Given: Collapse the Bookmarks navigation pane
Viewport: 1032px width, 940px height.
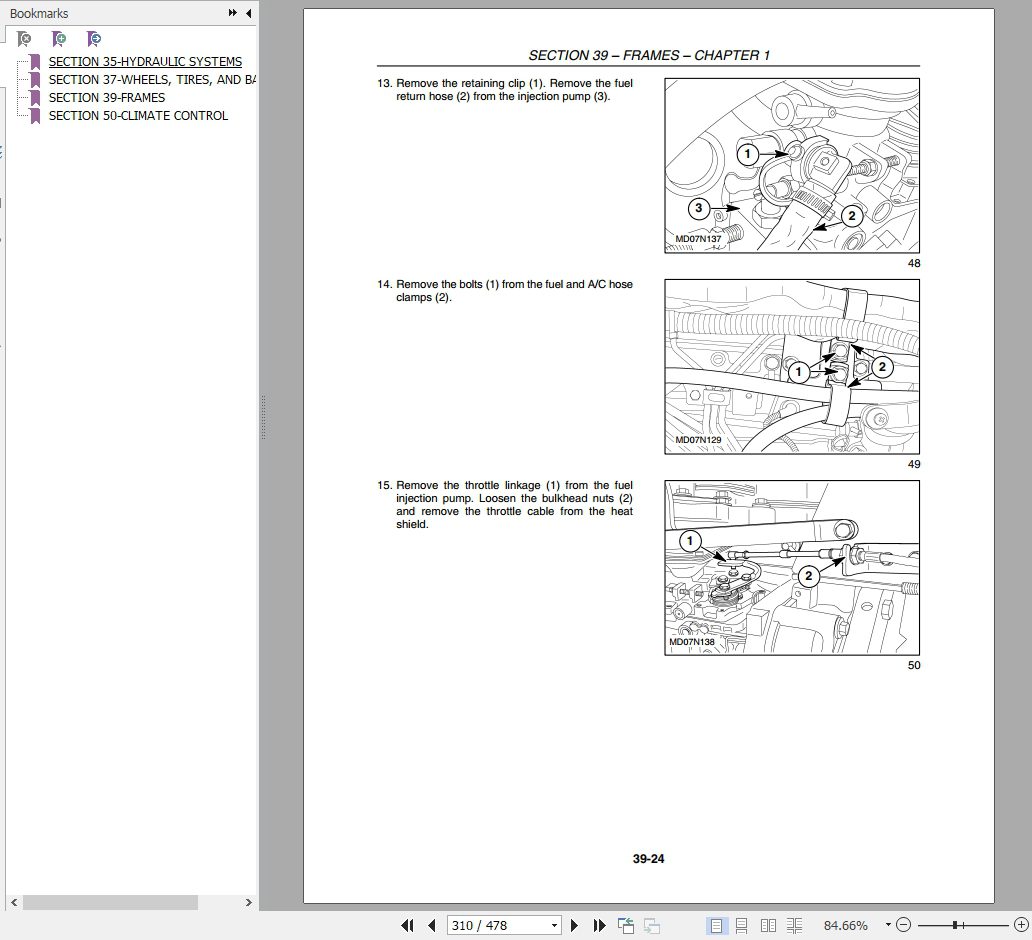Looking at the screenshot, I should point(248,13).
